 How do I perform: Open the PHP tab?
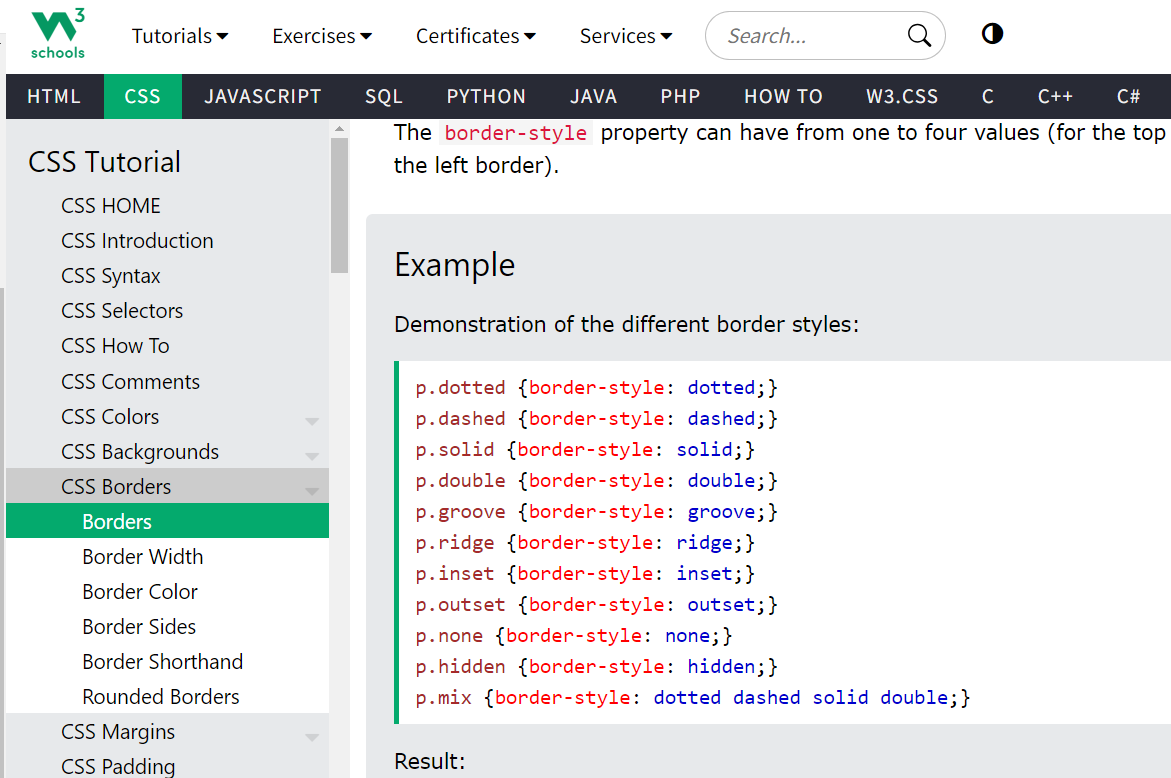pyautogui.click(x=680, y=96)
